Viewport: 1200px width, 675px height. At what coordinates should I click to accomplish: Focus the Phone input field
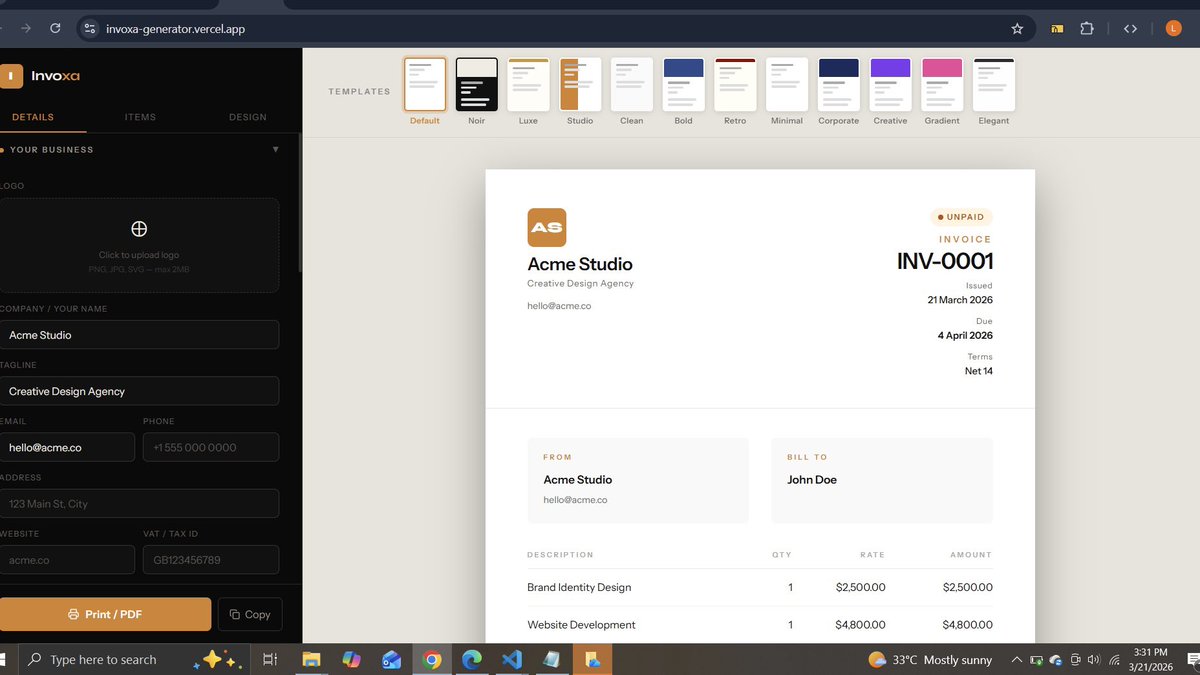click(211, 447)
